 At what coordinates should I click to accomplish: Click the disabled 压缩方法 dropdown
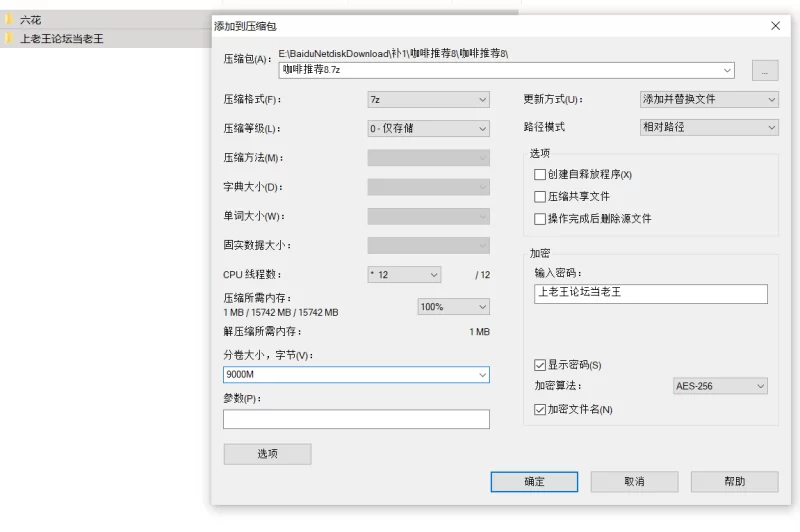(x=428, y=158)
